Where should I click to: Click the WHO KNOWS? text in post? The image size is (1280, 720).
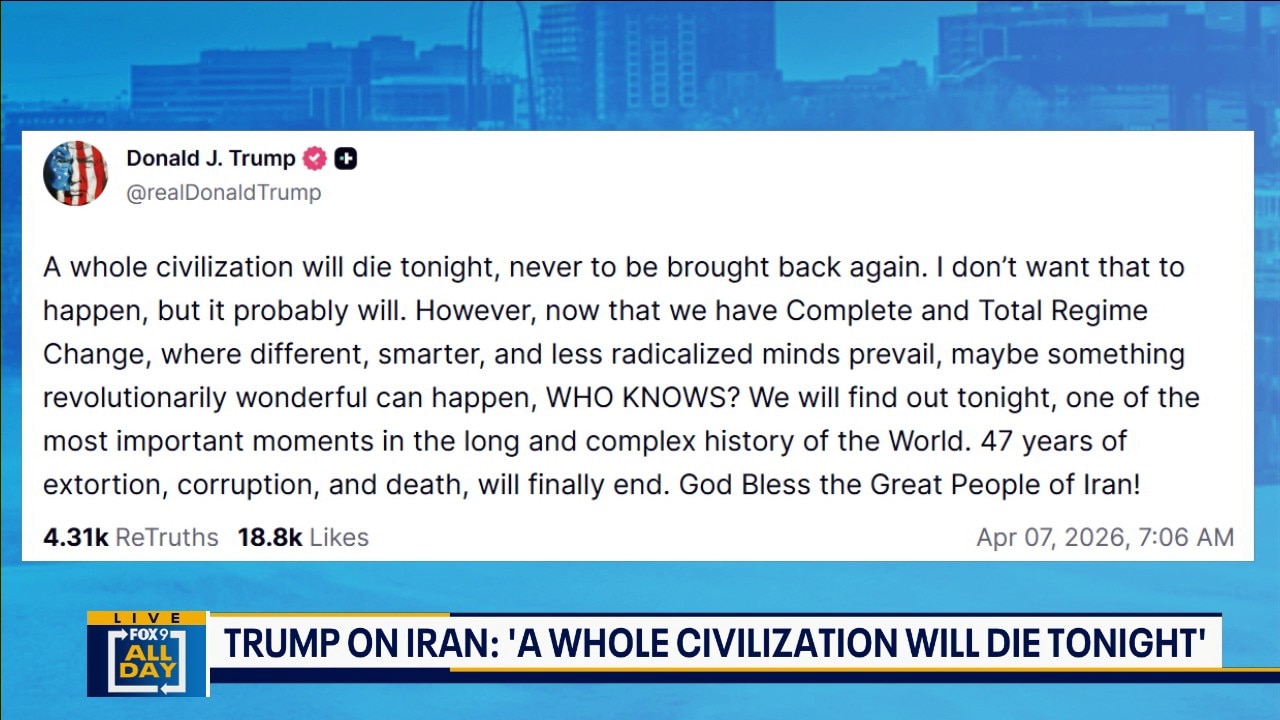(x=642, y=398)
